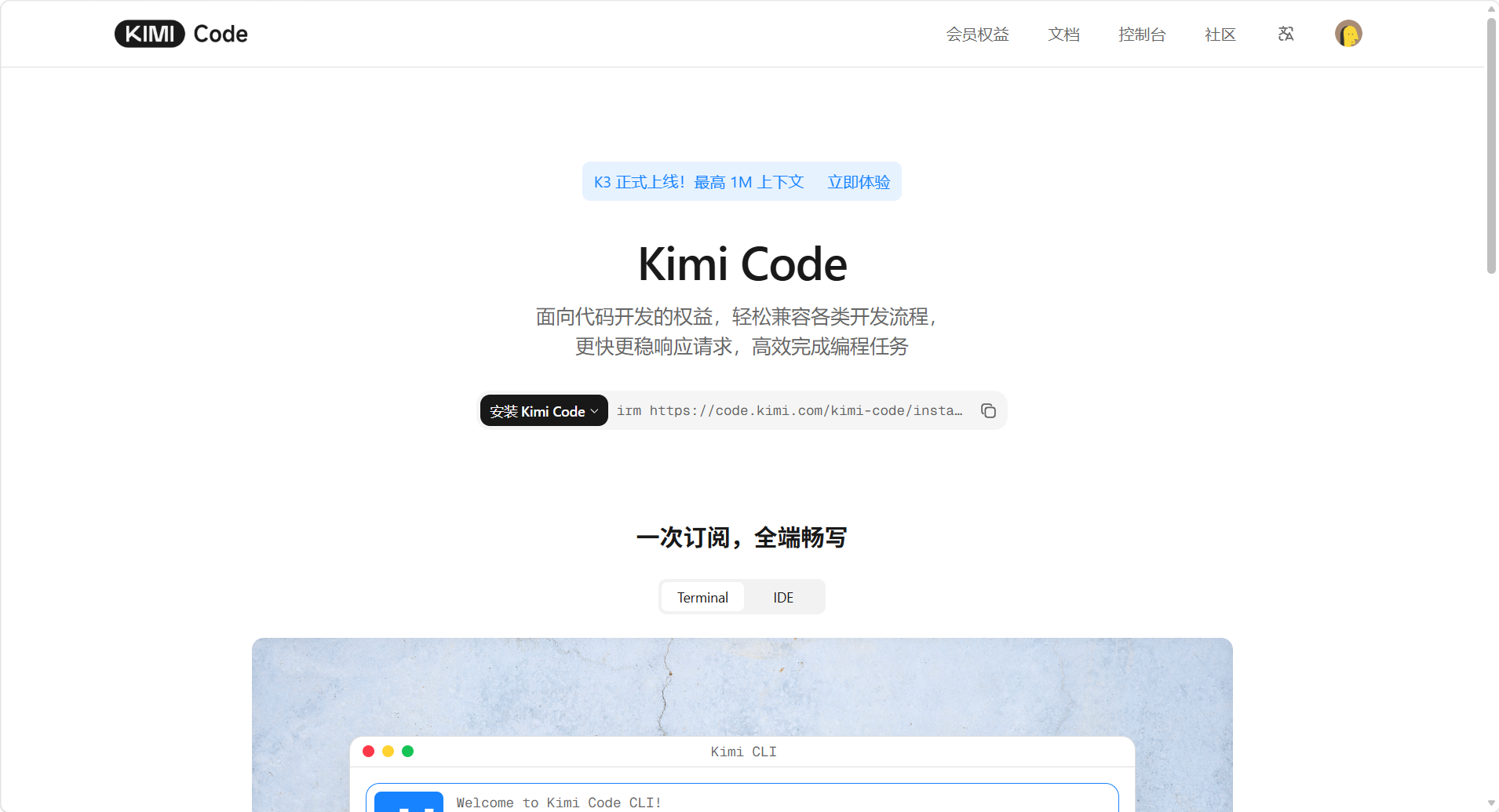
Task: Click the red dot in Kimi CLI window
Action: (x=368, y=752)
